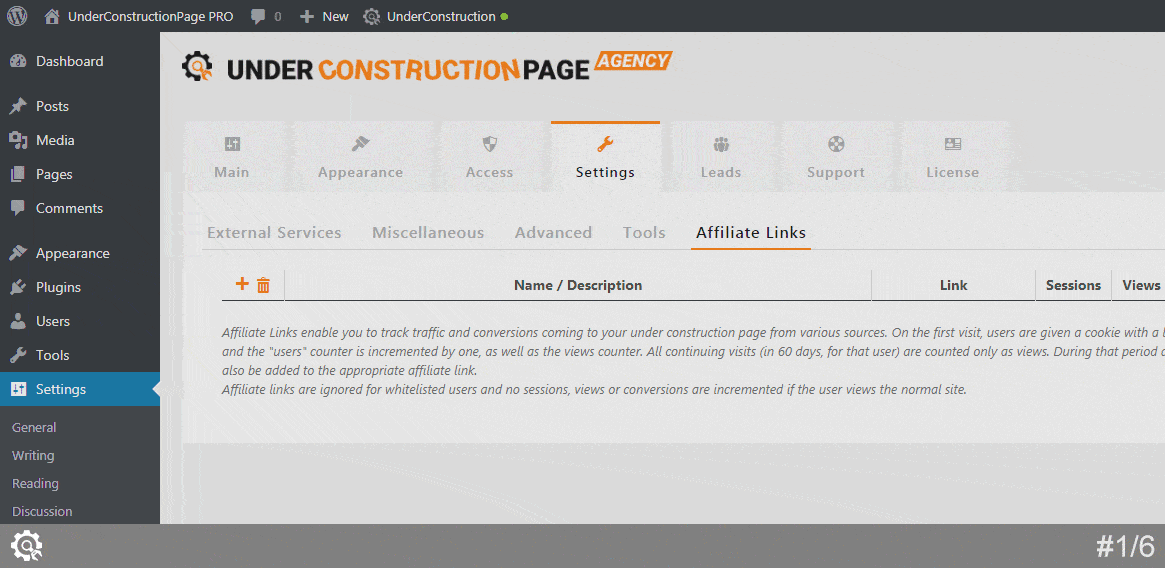
Task: Select the Miscellaneous sub-tab
Action: click(x=428, y=232)
